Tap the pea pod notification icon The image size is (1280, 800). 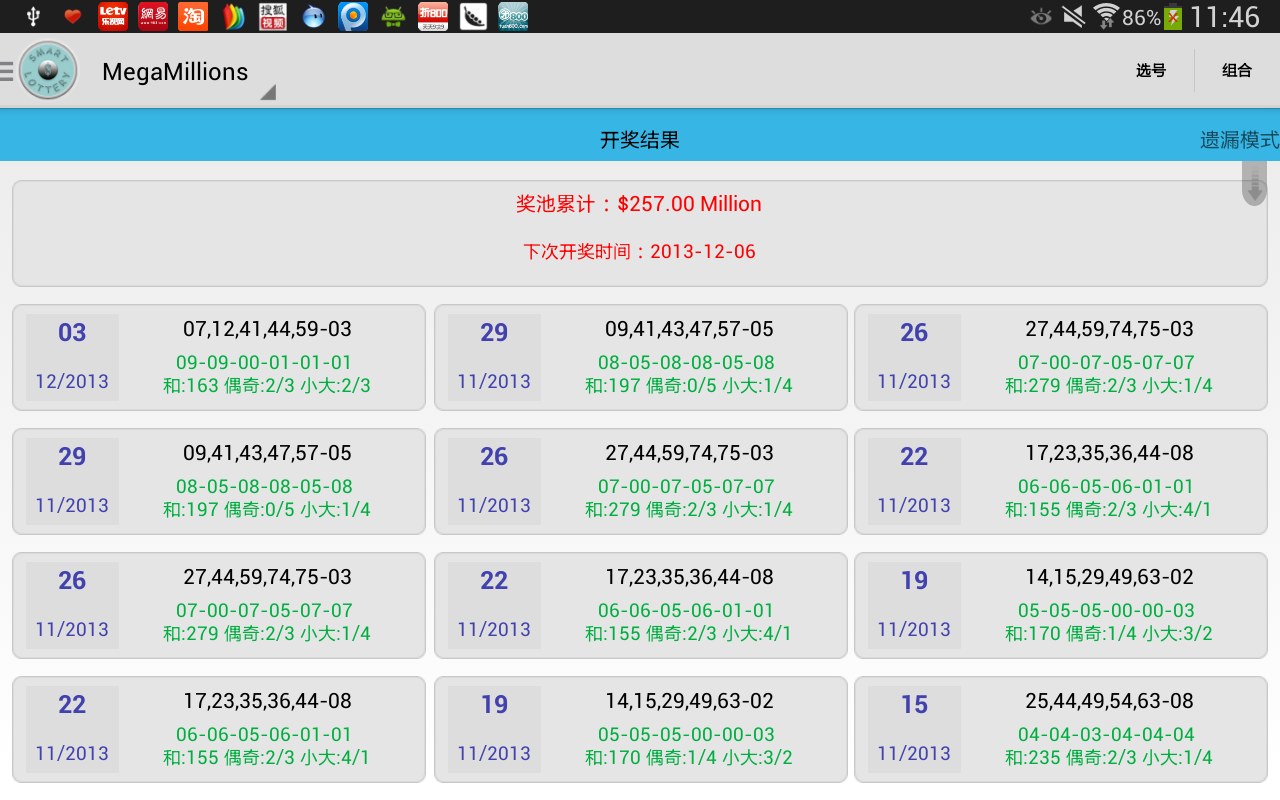click(x=473, y=16)
